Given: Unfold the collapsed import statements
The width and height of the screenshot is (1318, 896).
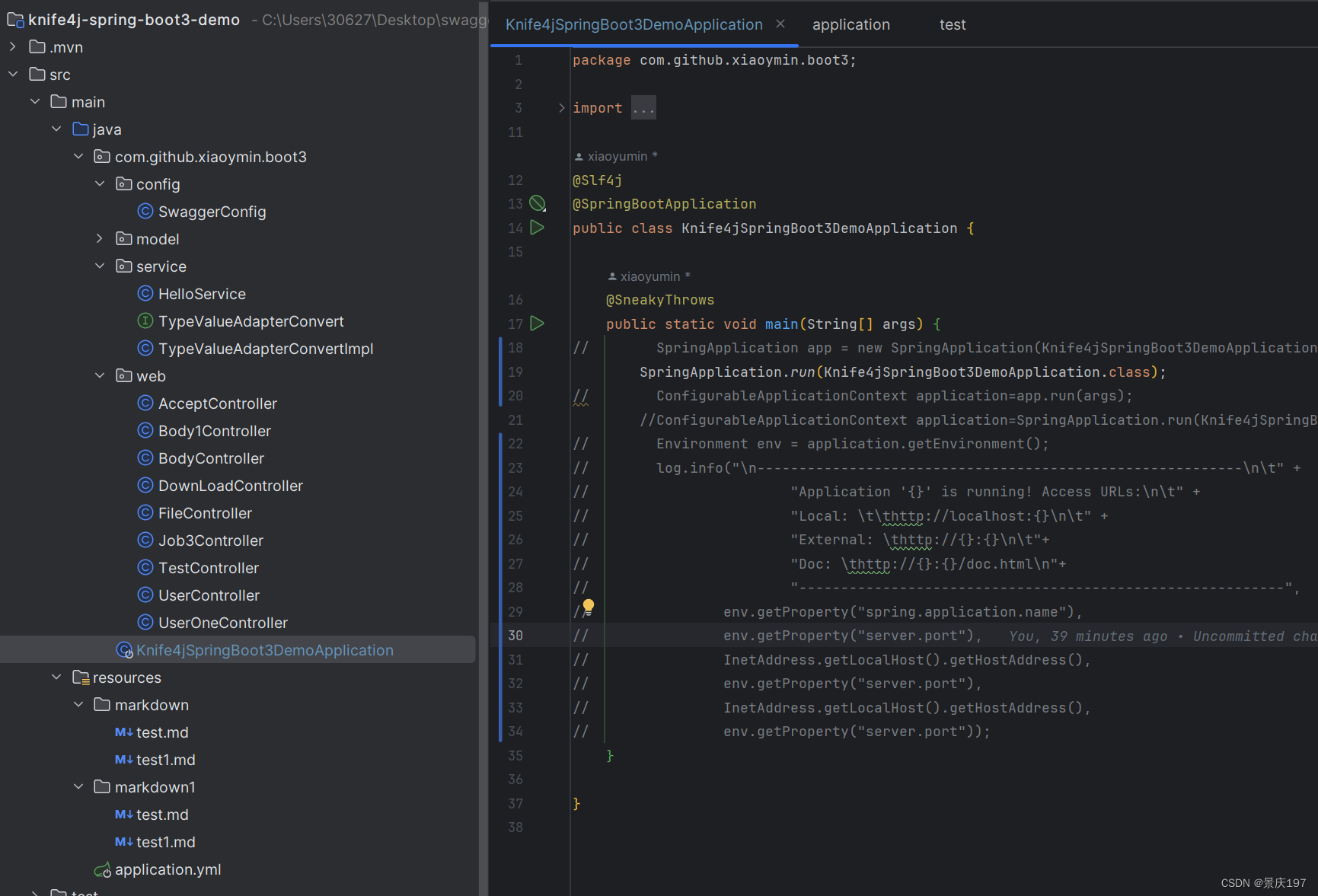Looking at the screenshot, I should point(643,107).
